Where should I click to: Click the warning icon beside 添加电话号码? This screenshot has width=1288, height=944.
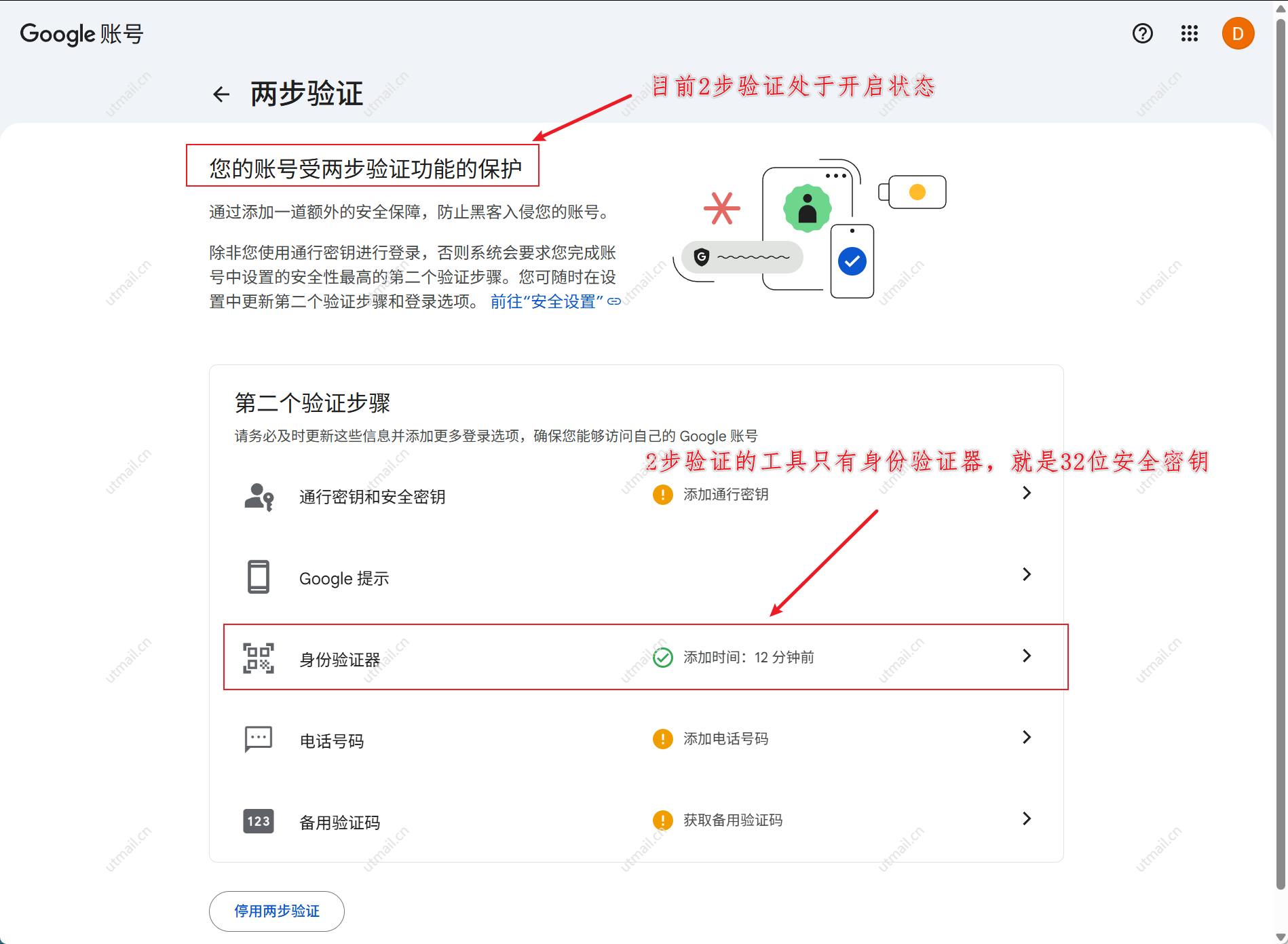point(662,739)
